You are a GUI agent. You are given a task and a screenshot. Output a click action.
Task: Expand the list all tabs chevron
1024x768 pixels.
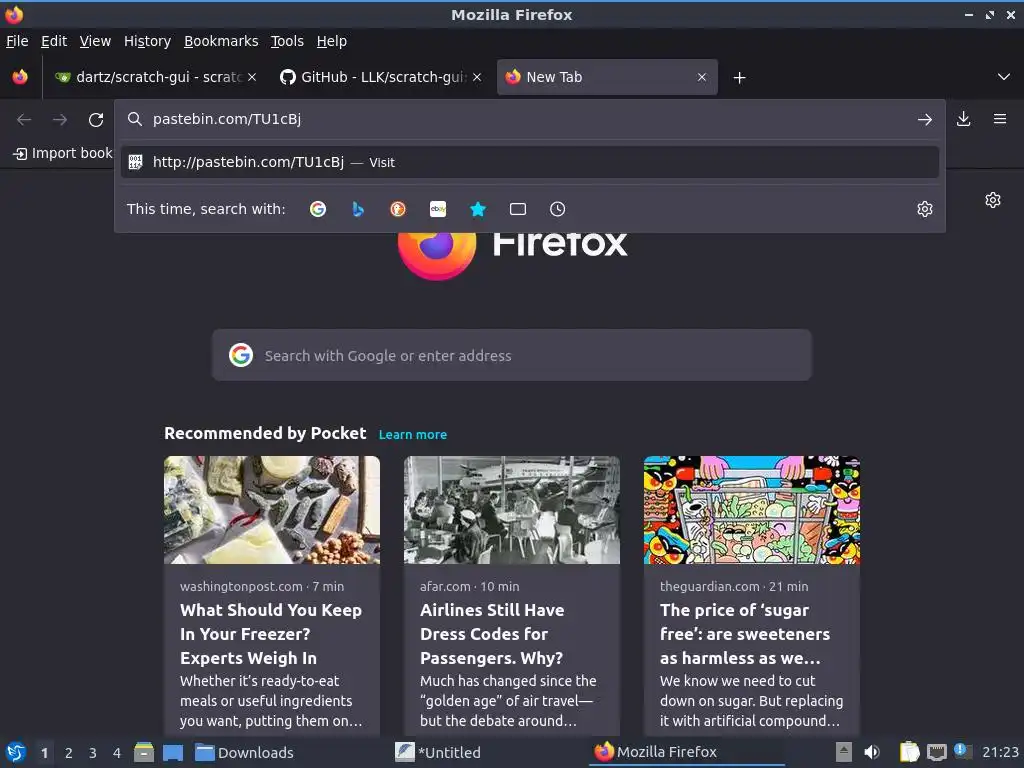(1004, 77)
